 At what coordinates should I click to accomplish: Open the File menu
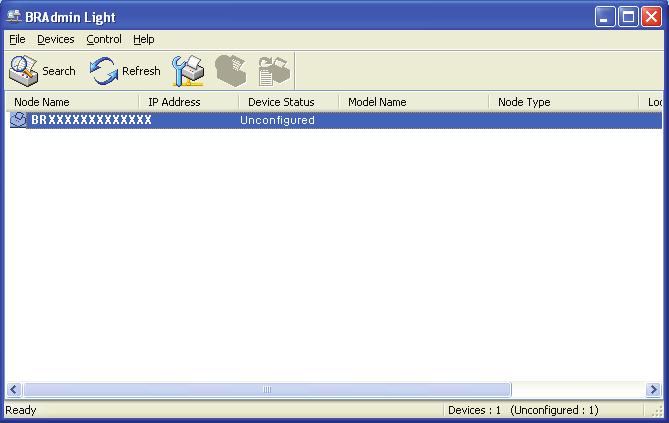17,39
